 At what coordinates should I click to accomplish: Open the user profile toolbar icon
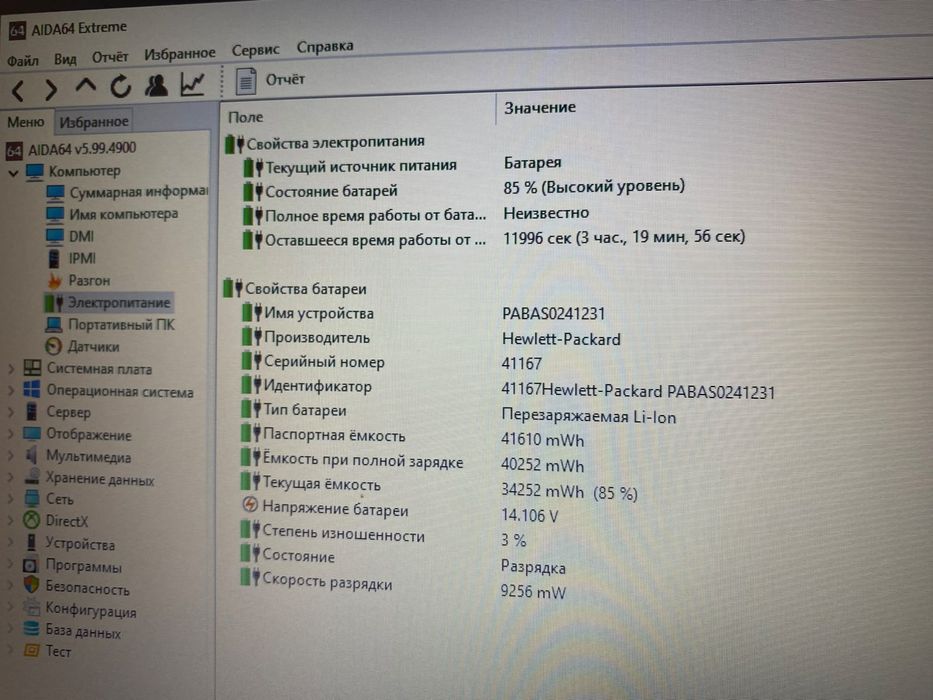pos(156,85)
